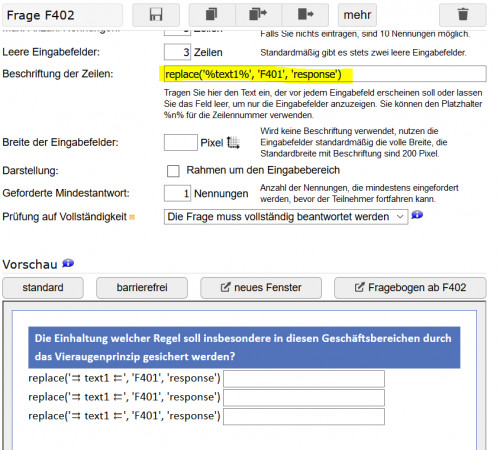The image size is (500, 450).
Task: Open the mehr menu
Action: (357, 15)
